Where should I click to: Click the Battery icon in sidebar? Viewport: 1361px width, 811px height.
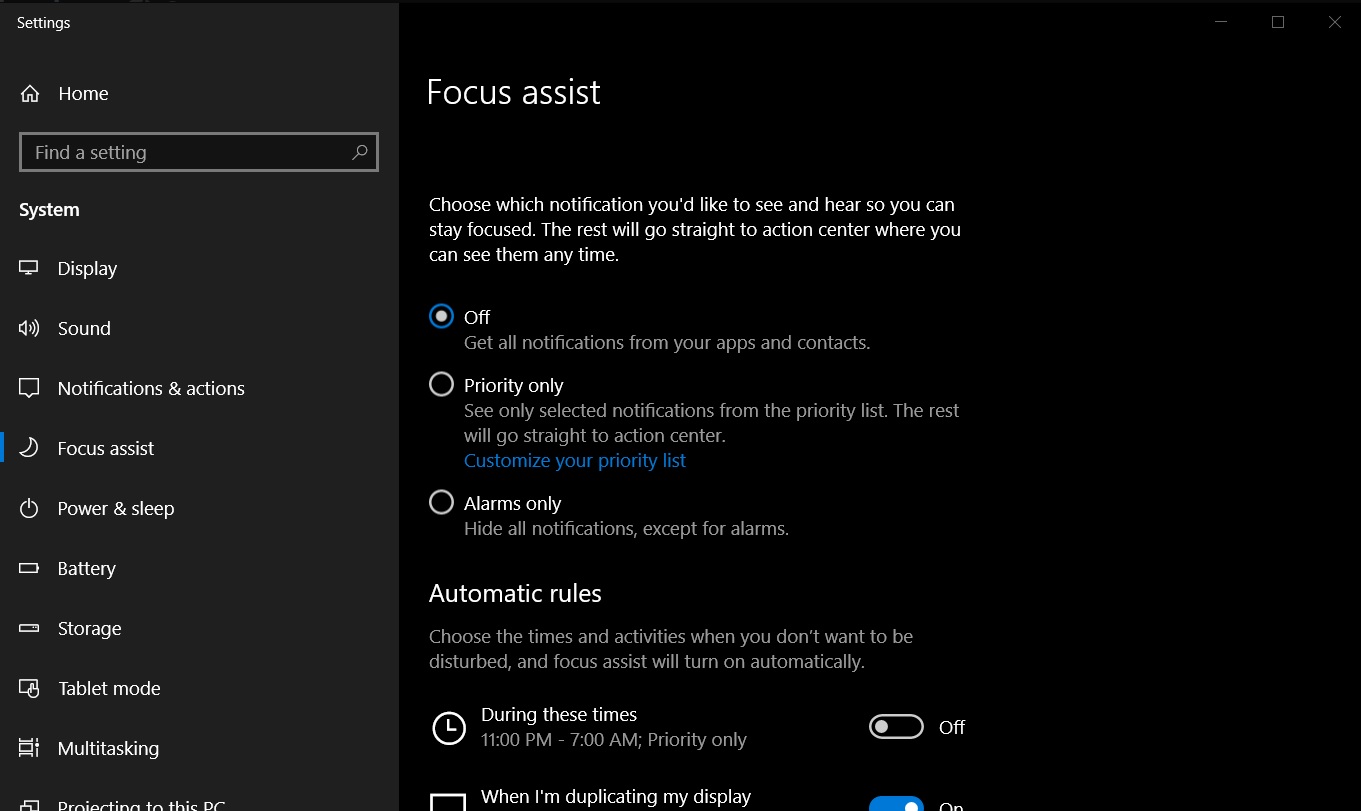[x=29, y=568]
